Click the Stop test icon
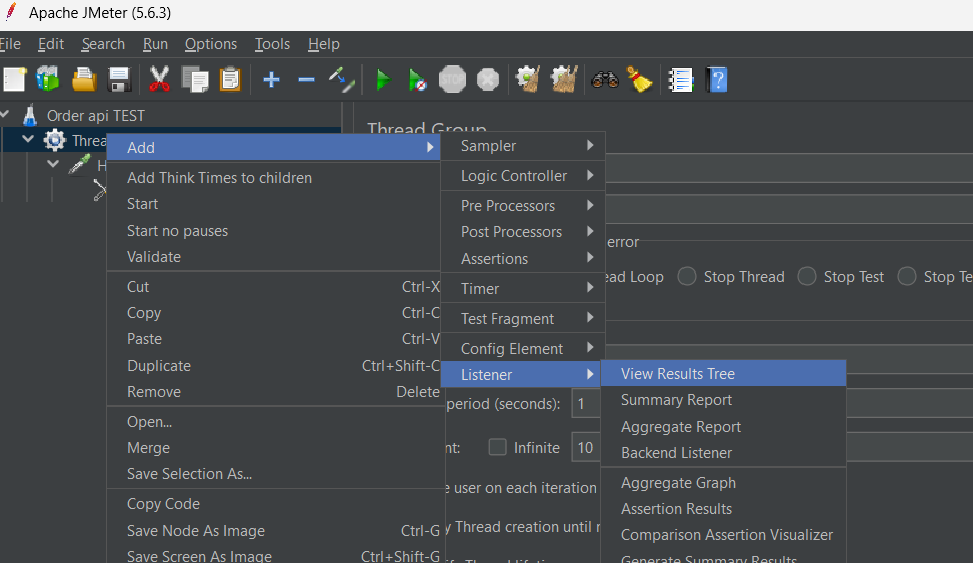This screenshot has width=973, height=563. 452,79
